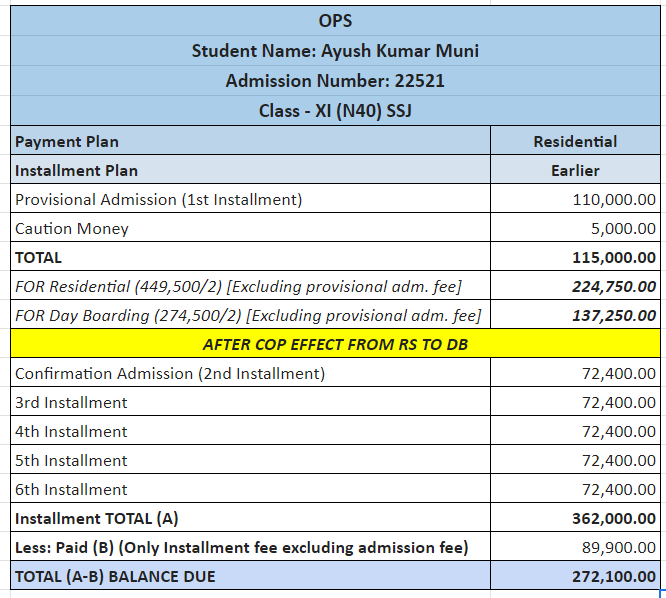Select the Admission Number: 22521 cell
Screen dimensions: 666x598
click(x=335, y=80)
